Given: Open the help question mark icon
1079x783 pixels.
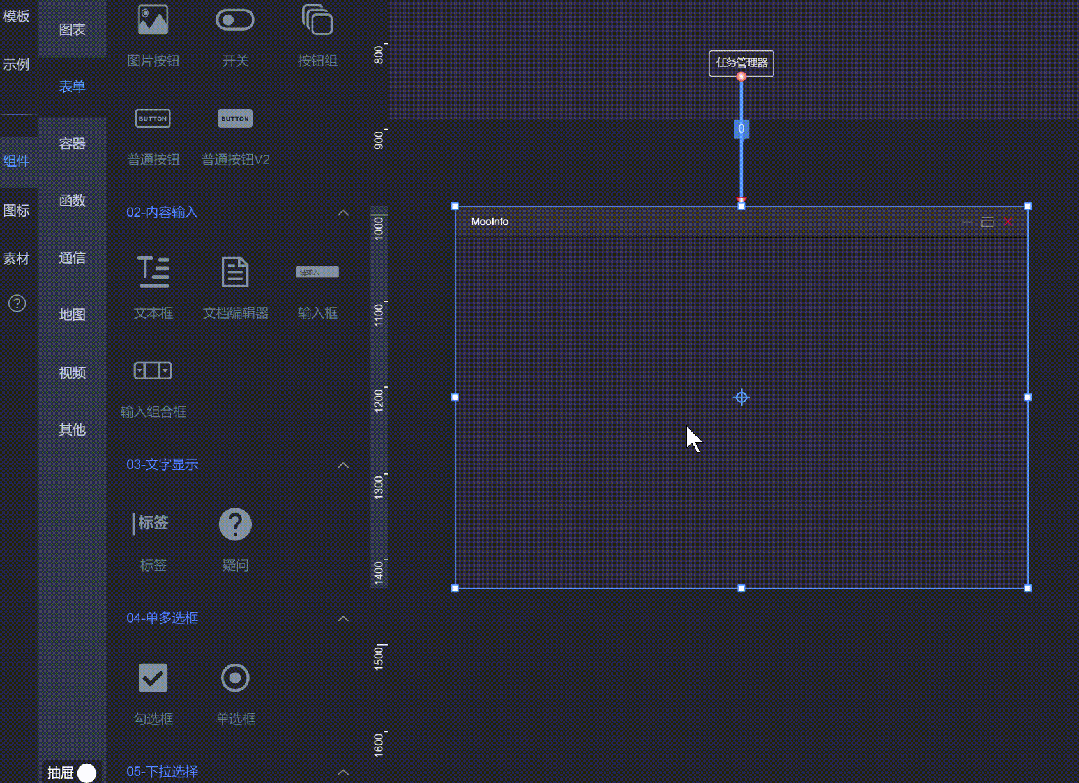Looking at the screenshot, I should [17, 303].
